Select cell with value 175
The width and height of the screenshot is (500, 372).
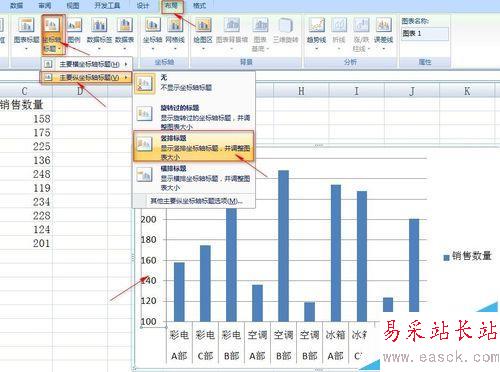point(26,132)
